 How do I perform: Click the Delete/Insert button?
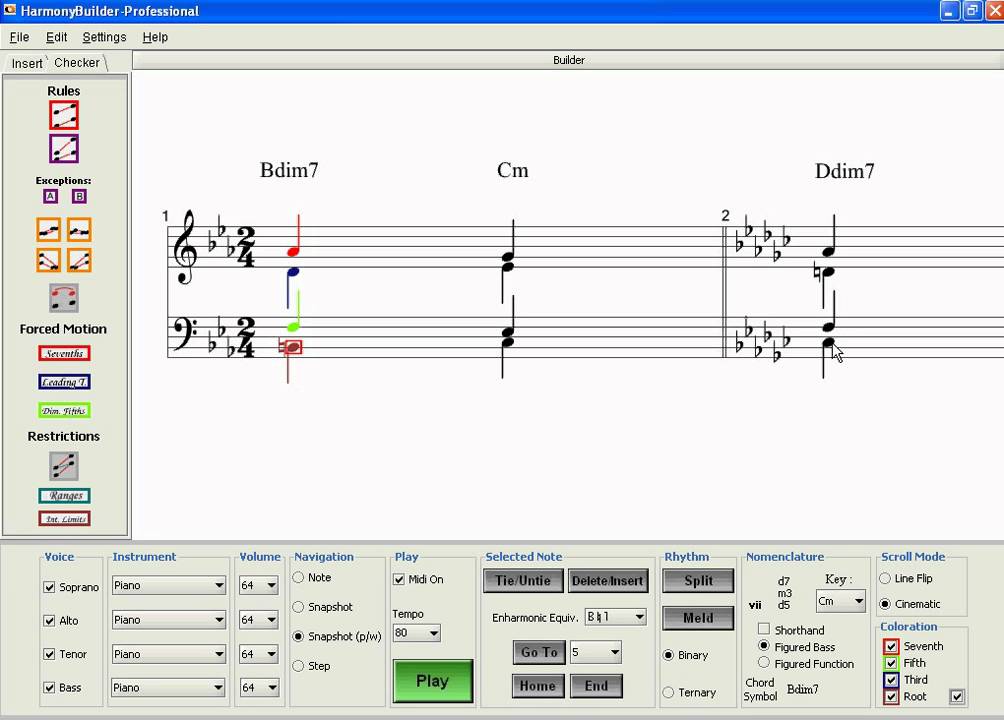click(x=608, y=581)
